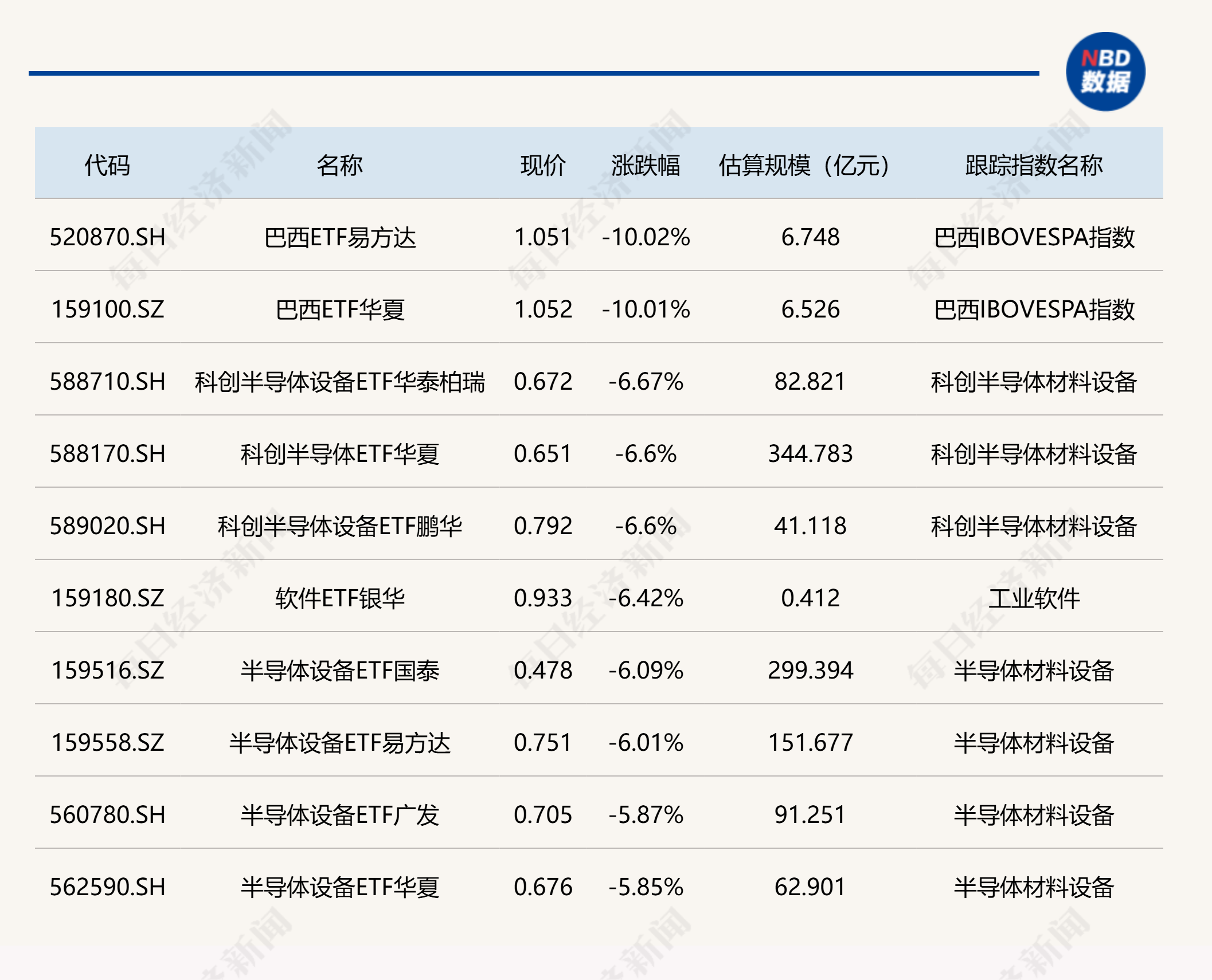Click the NBD 数据 logo badge
The image size is (1212, 980).
1105,72
